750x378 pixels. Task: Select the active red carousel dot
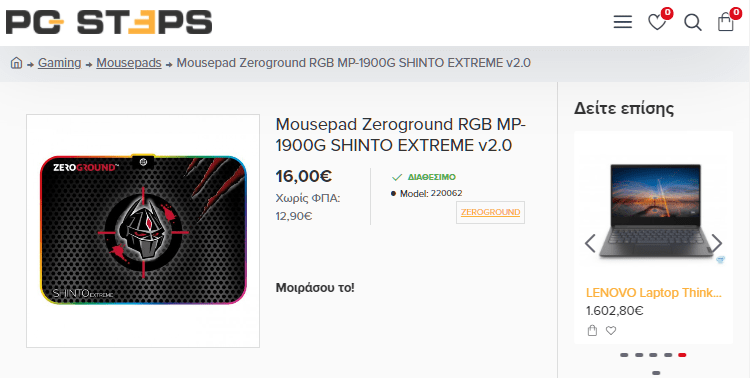point(682,355)
